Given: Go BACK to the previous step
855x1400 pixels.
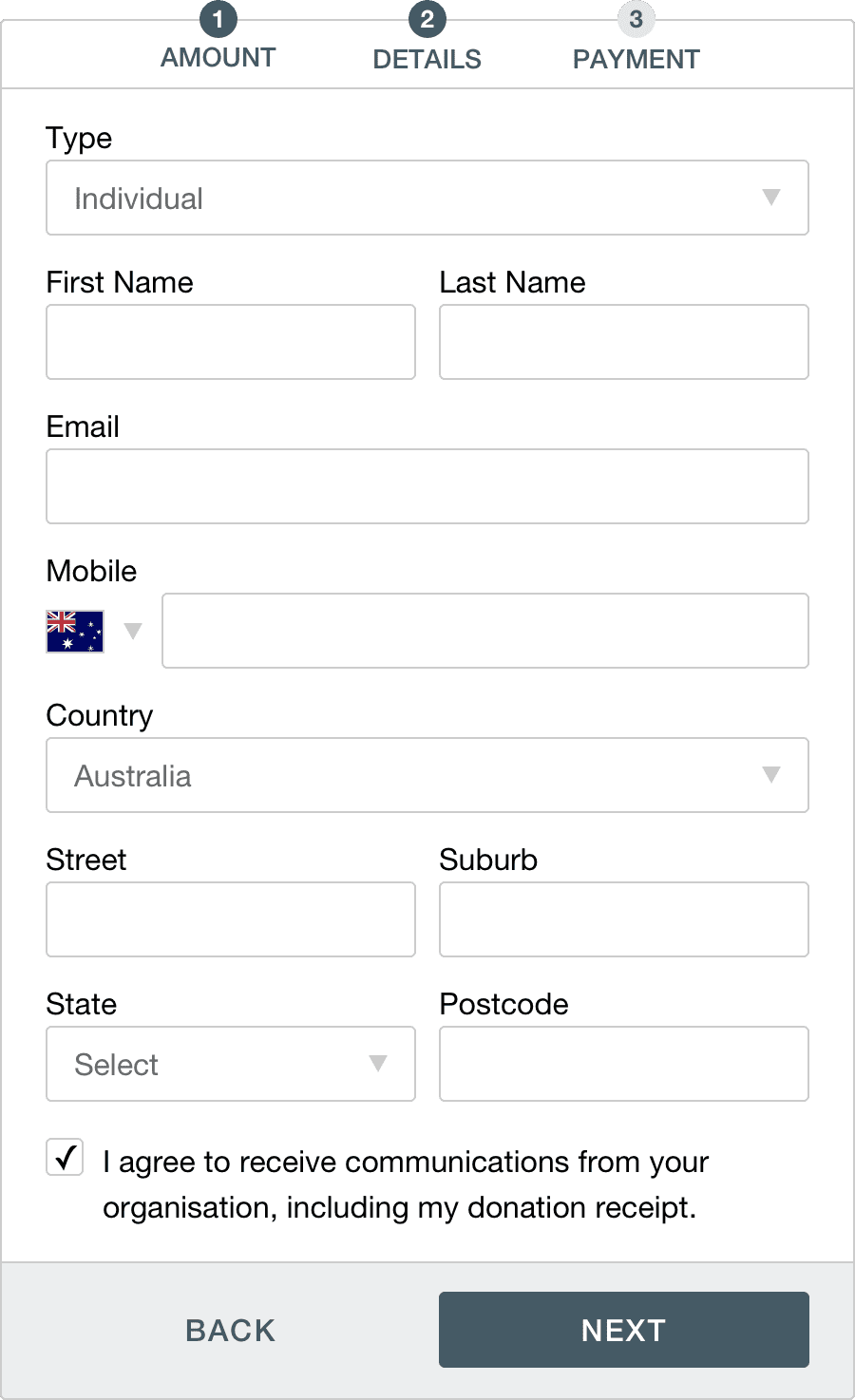Looking at the screenshot, I should 231,1330.
